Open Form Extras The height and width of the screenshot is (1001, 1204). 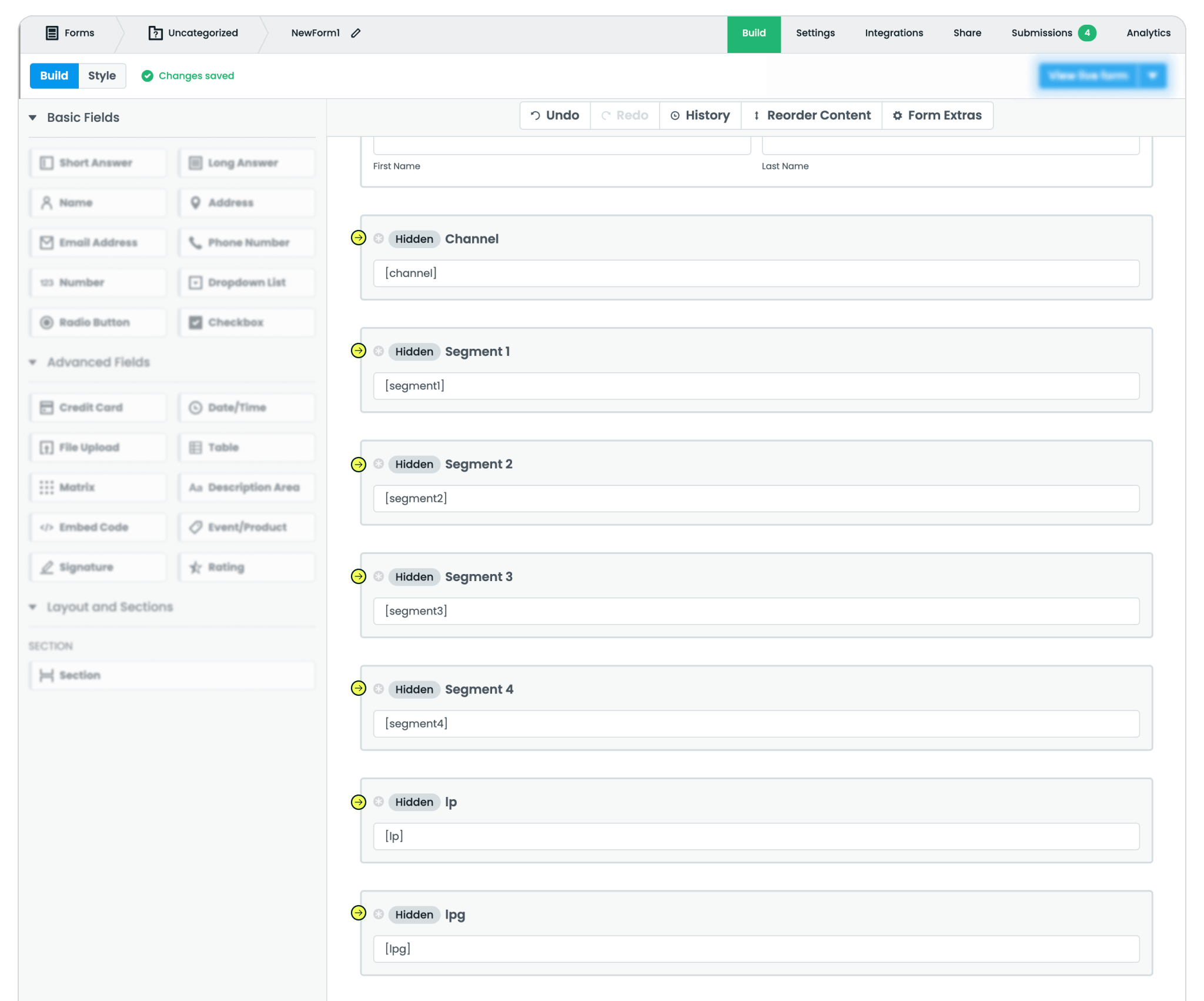(937, 115)
